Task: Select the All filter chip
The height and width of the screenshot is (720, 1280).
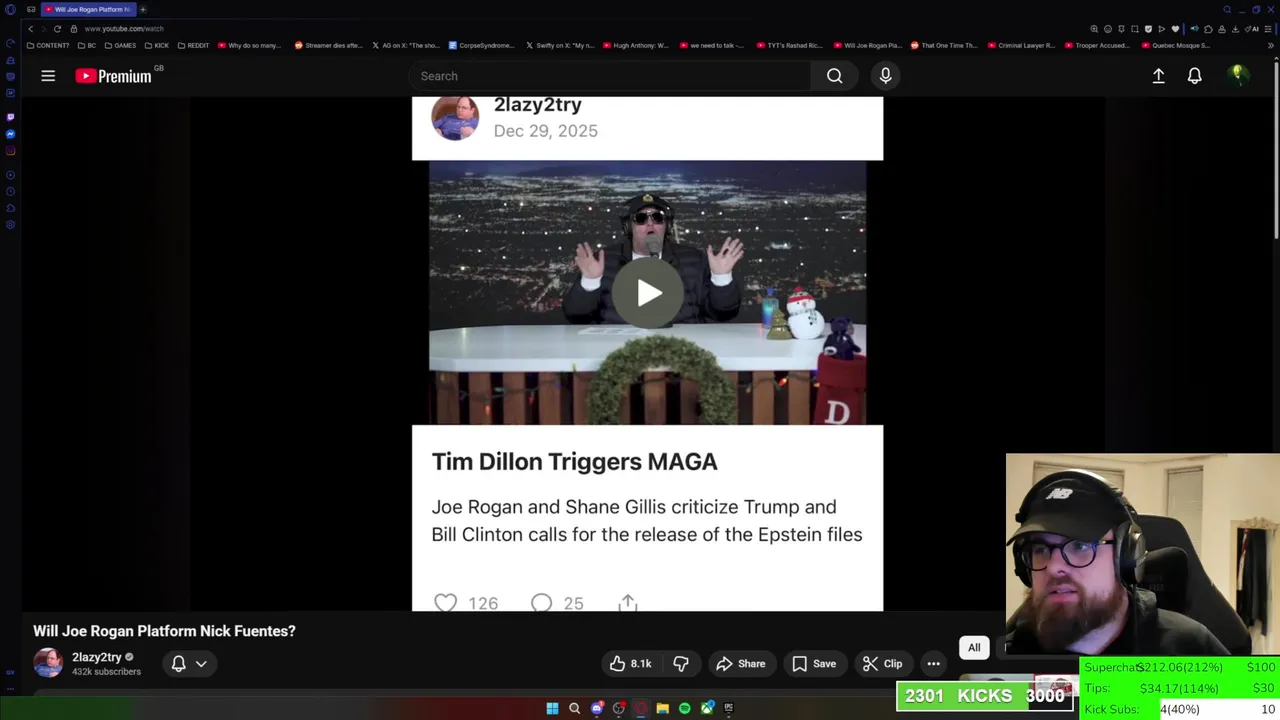Action: pos(974,647)
